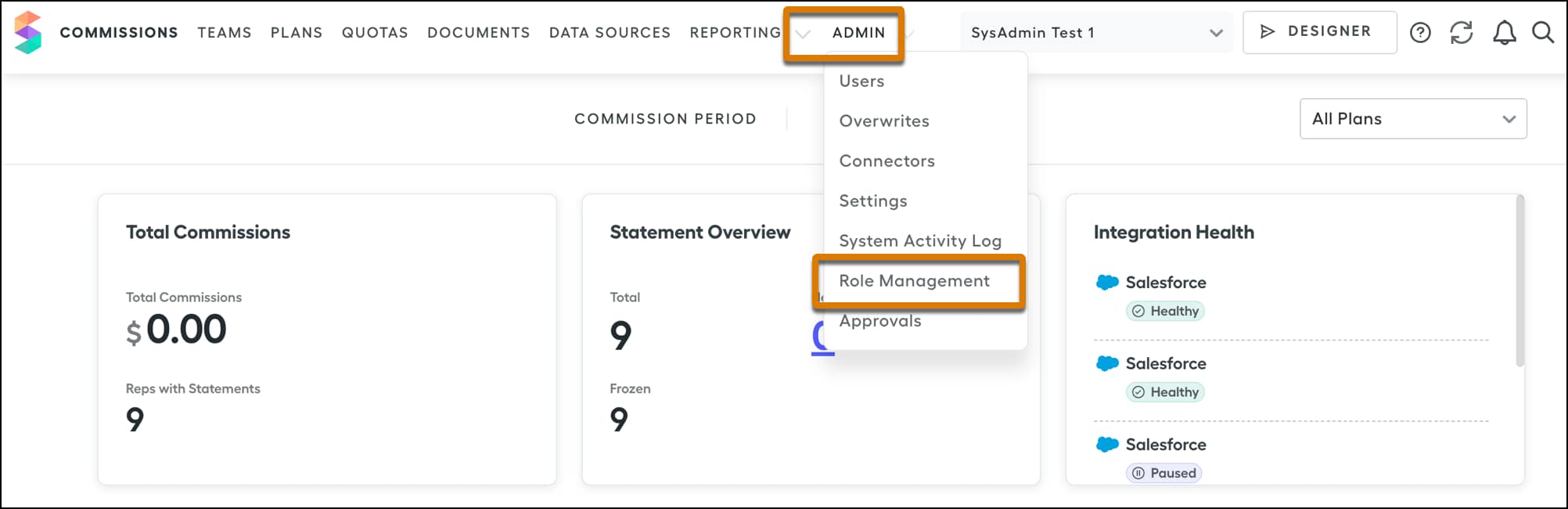Launch the Designer button
Screen dimensions: 1568x509
pyautogui.click(x=1319, y=32)
